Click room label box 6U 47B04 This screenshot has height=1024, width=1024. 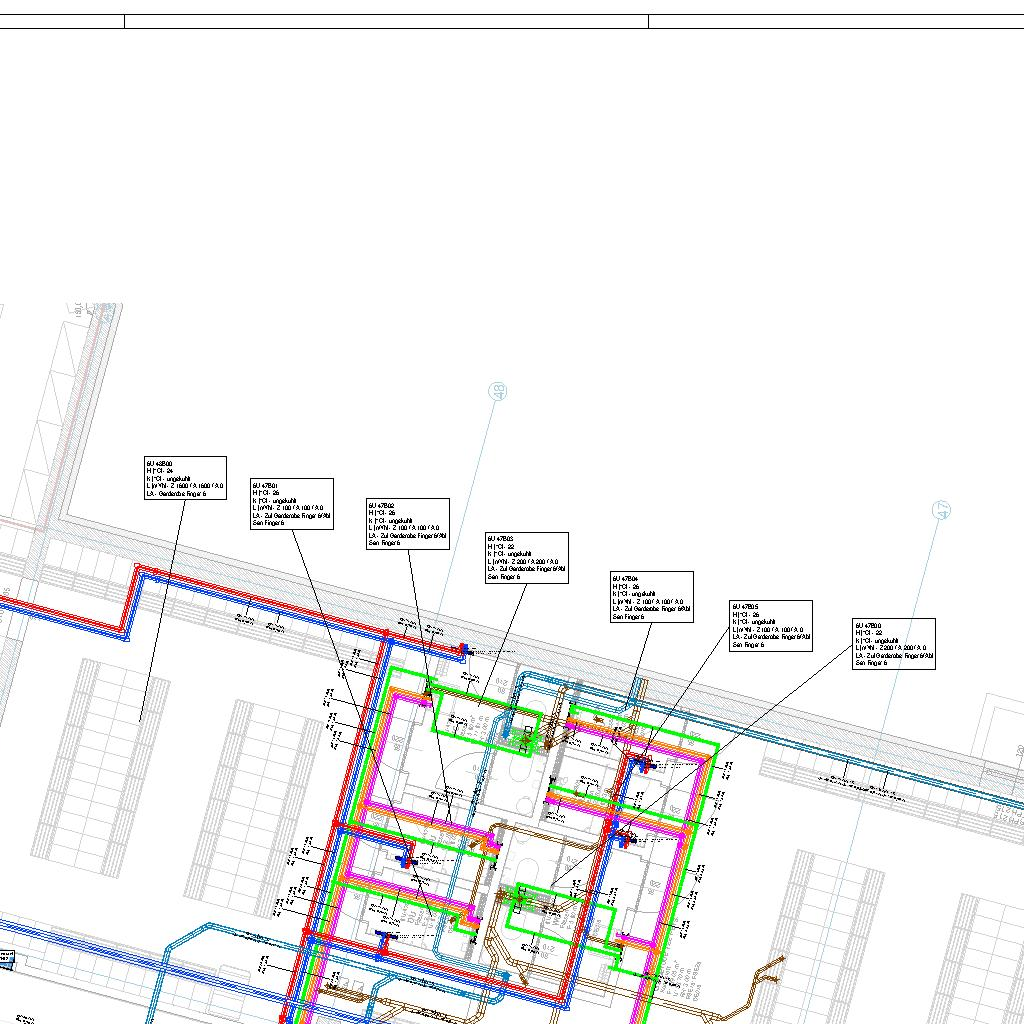click(x=652, y=597)
